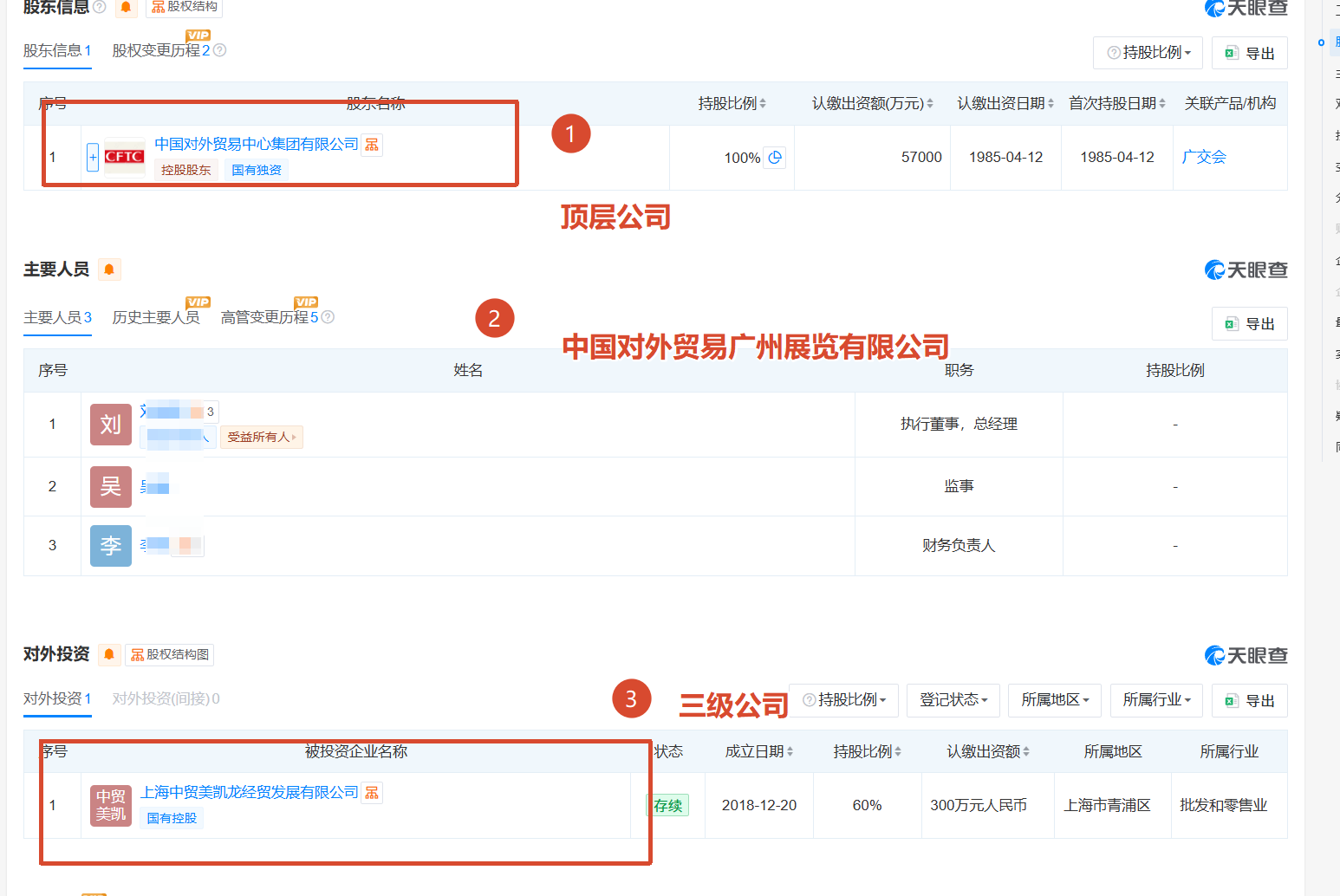
Task: Click the bell alert icon beside 主要人员
Action: 109,269
